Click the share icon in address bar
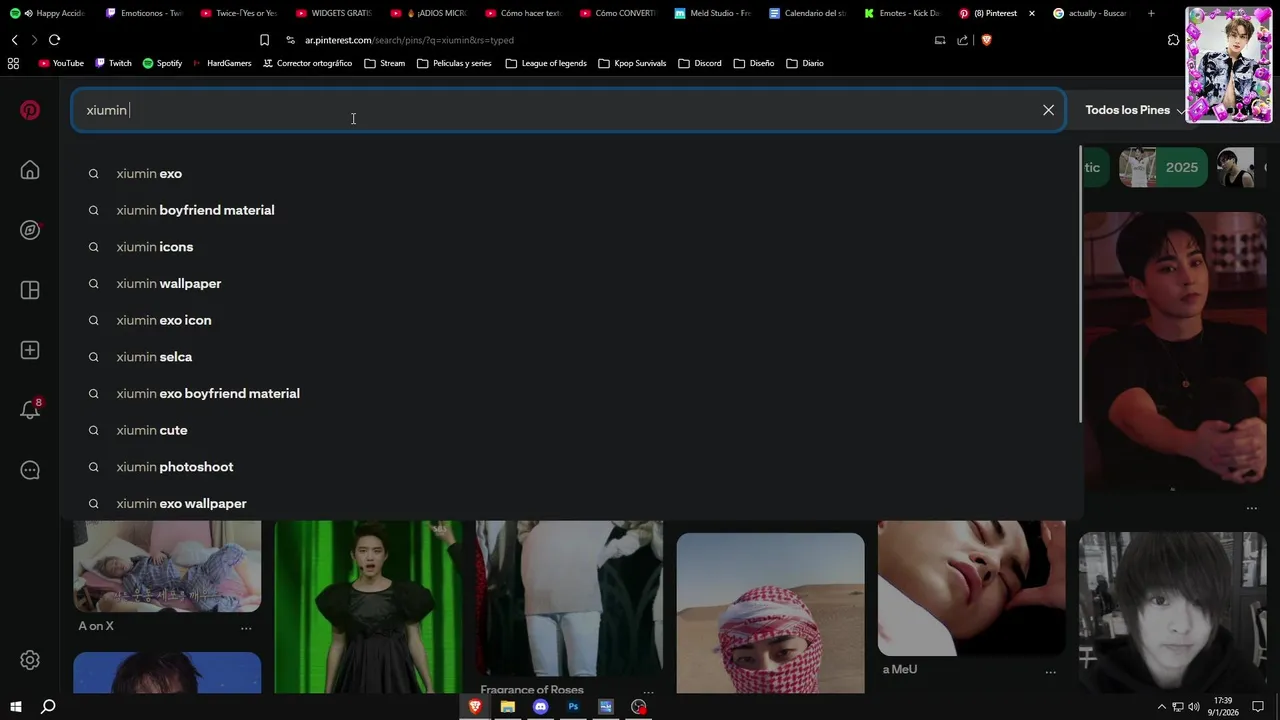Viewport: 1280px width, 720px height. coord(962,40)
